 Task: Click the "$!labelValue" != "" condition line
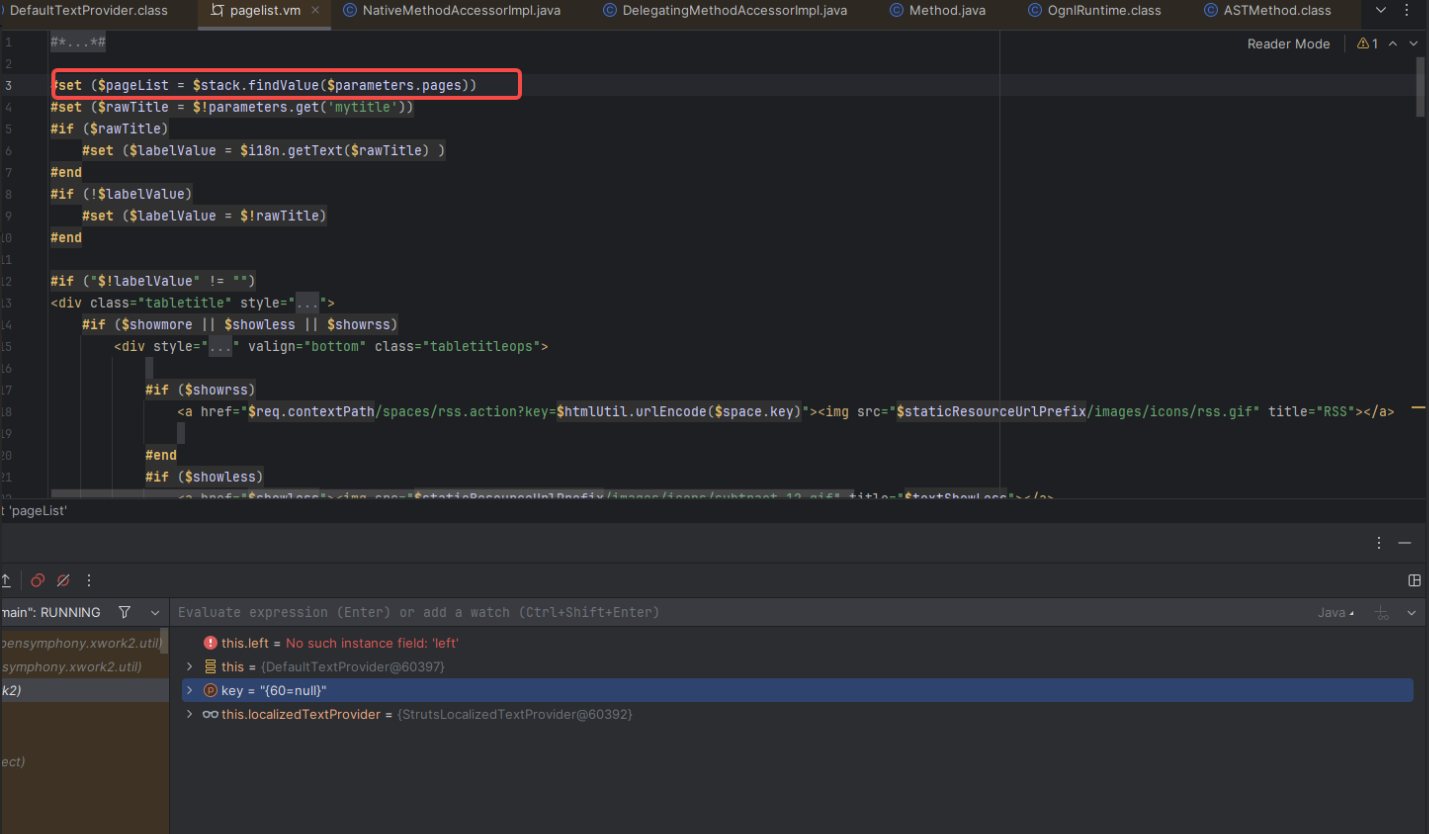(x=153, y=281)
